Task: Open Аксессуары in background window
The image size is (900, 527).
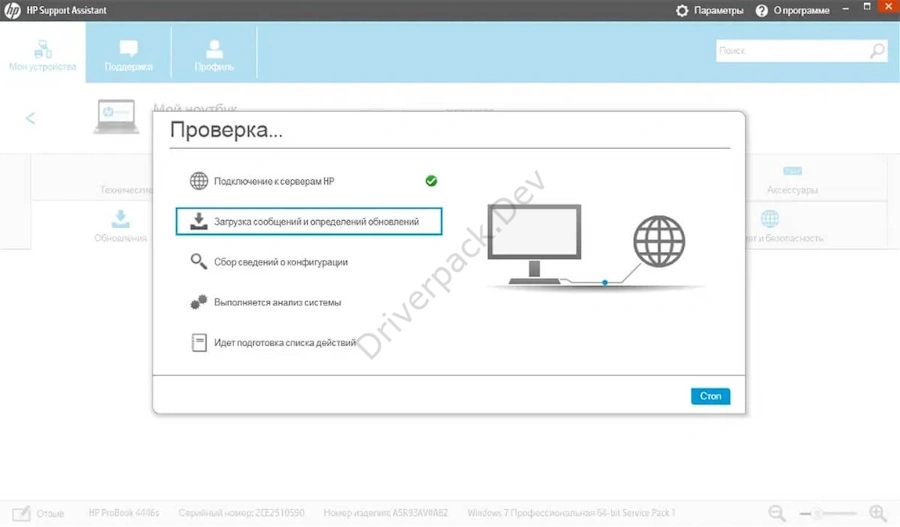Action: 792,181
